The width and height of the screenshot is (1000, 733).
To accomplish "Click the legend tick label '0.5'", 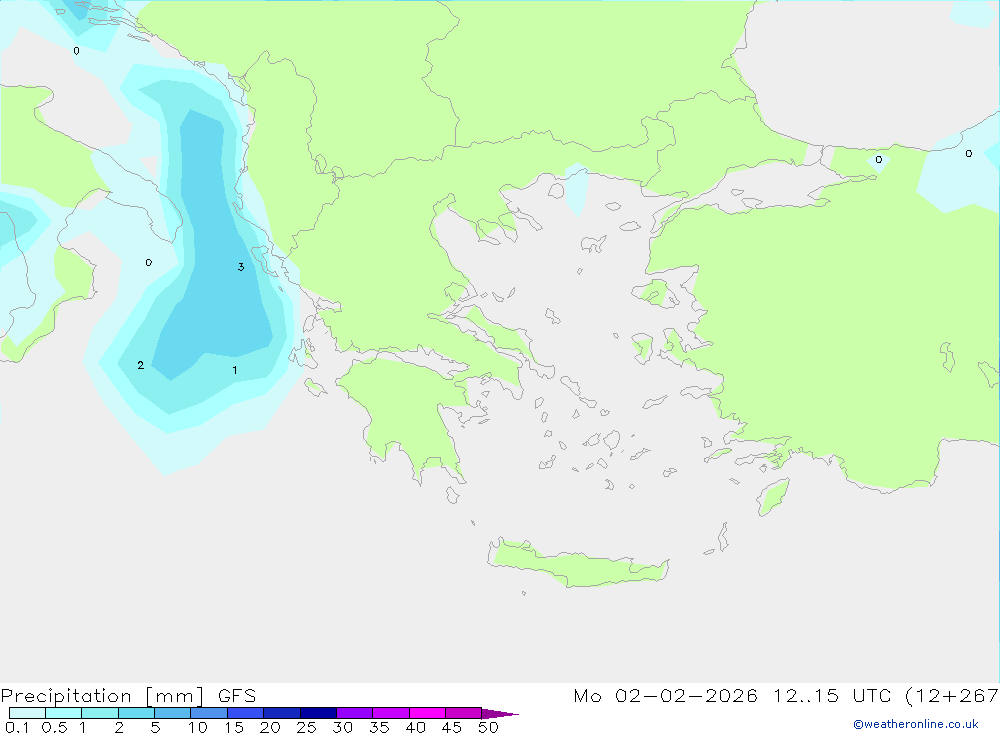I will [x=54, y=727].
